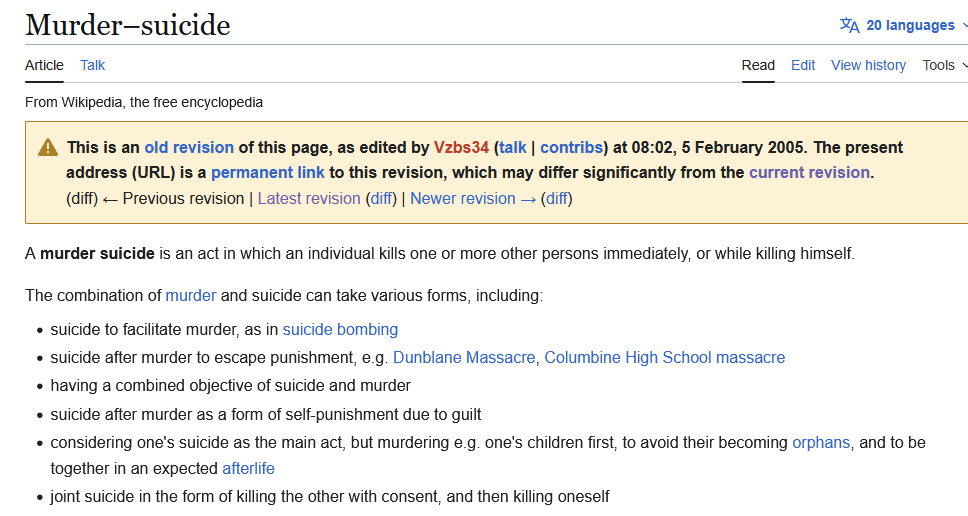The width and height of the screenshot is (968, 516).
Task: Open Vzbs34's talk link
Action: [513, 148]
